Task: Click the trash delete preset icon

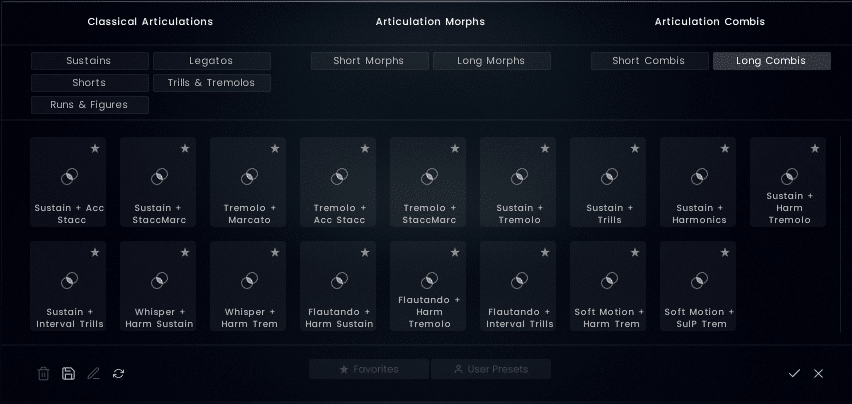Action: 43,373
